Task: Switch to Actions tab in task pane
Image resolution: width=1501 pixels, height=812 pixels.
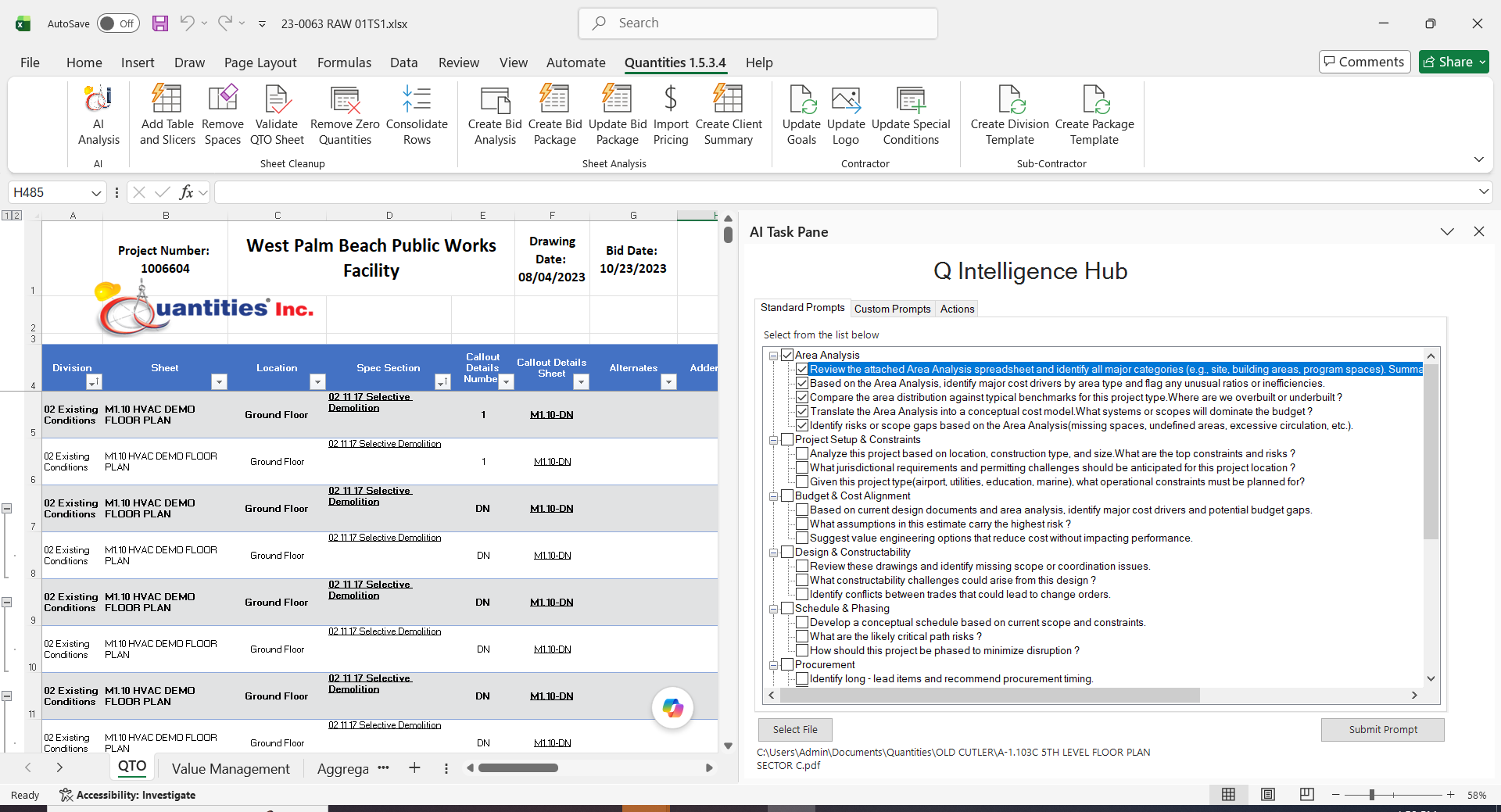Action: 957,309
